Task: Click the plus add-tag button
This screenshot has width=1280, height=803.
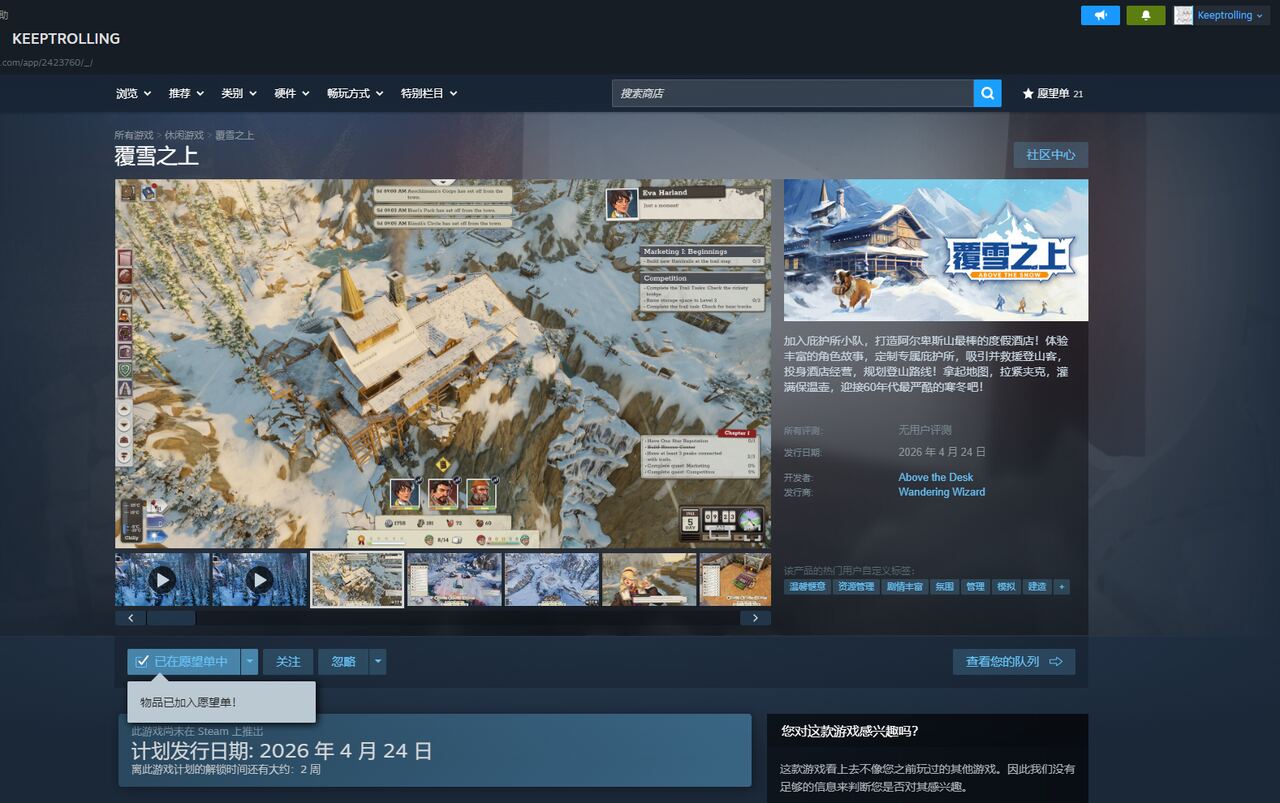Action: (x=1061, y=587)
